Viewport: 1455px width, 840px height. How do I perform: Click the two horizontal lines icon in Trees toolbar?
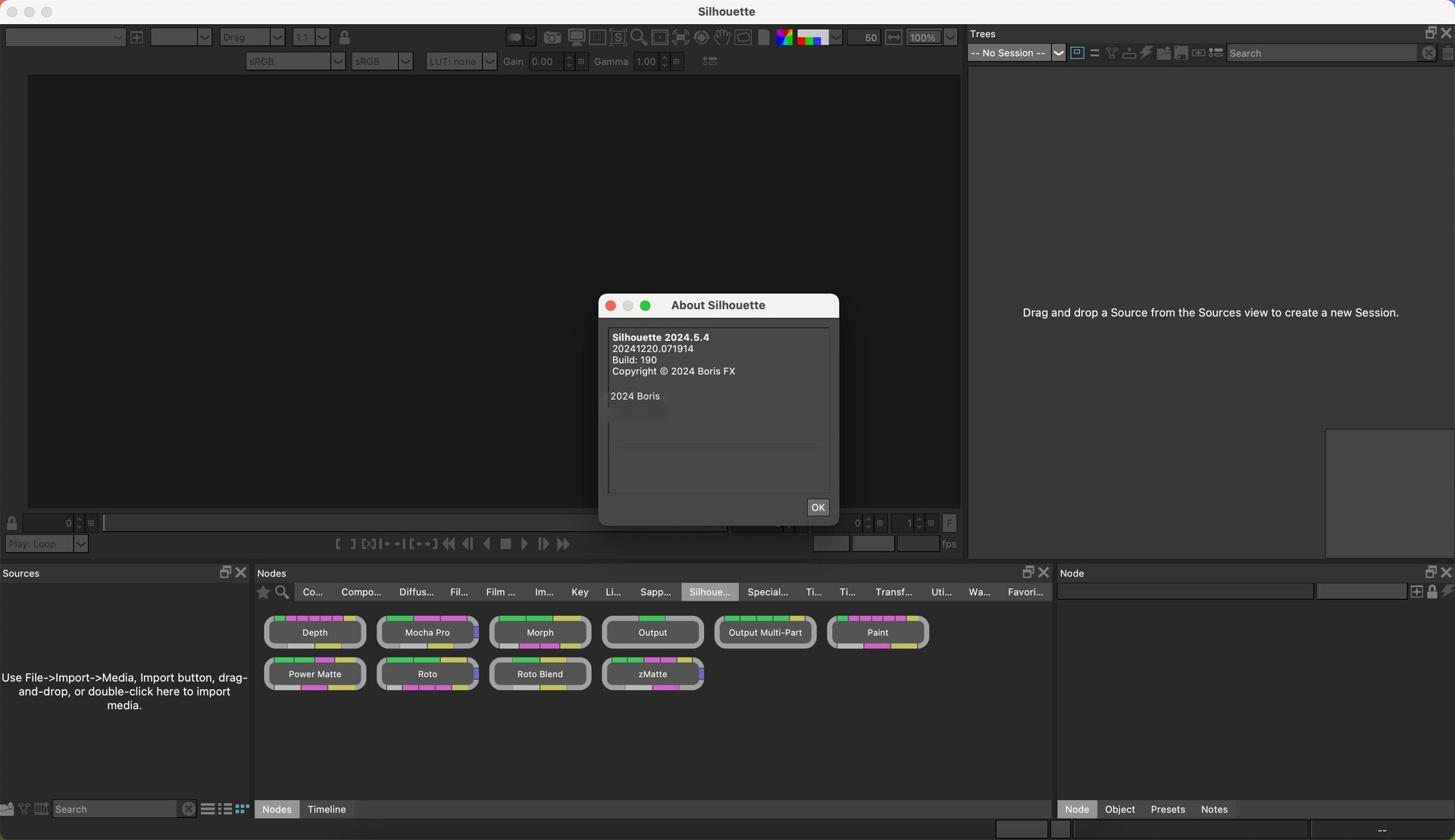(x=1094, y=53)
